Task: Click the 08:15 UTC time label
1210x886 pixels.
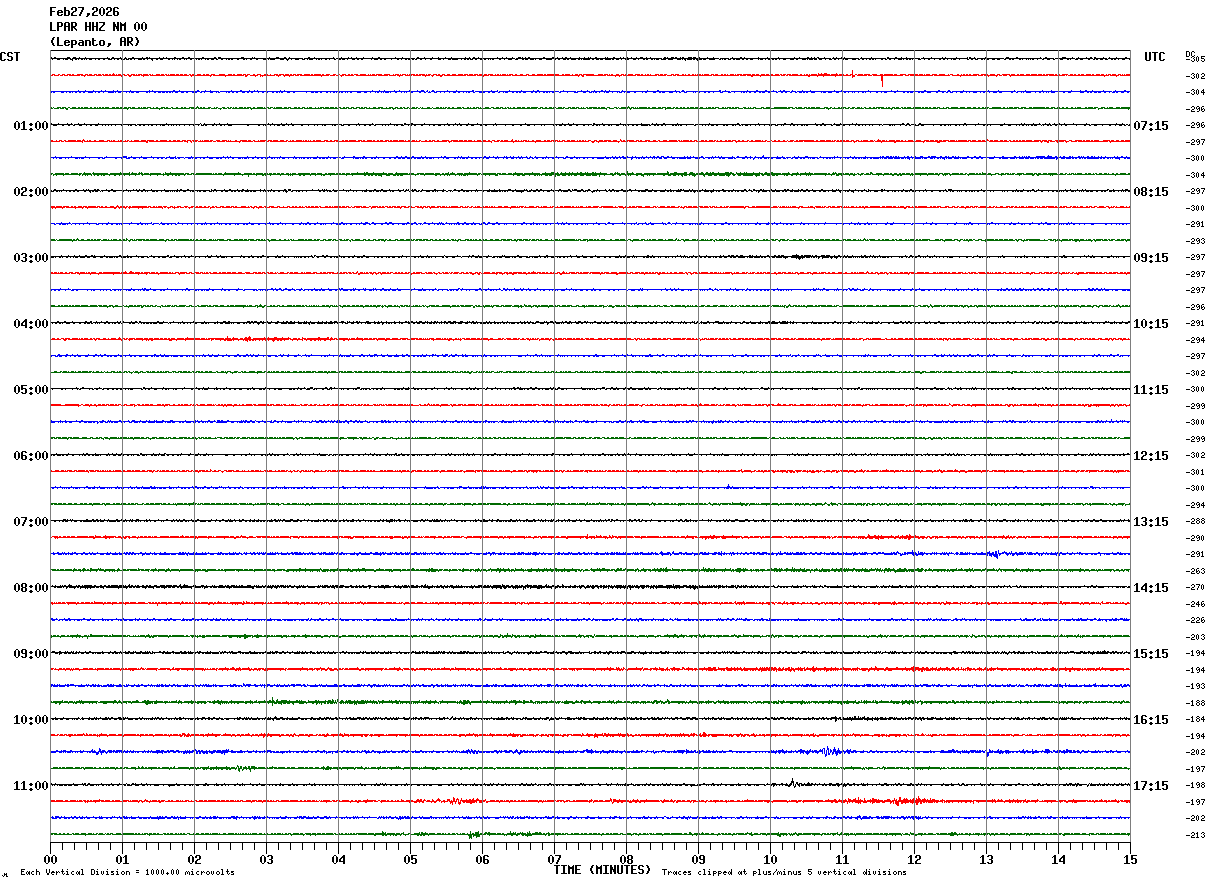Action: 1151,192
